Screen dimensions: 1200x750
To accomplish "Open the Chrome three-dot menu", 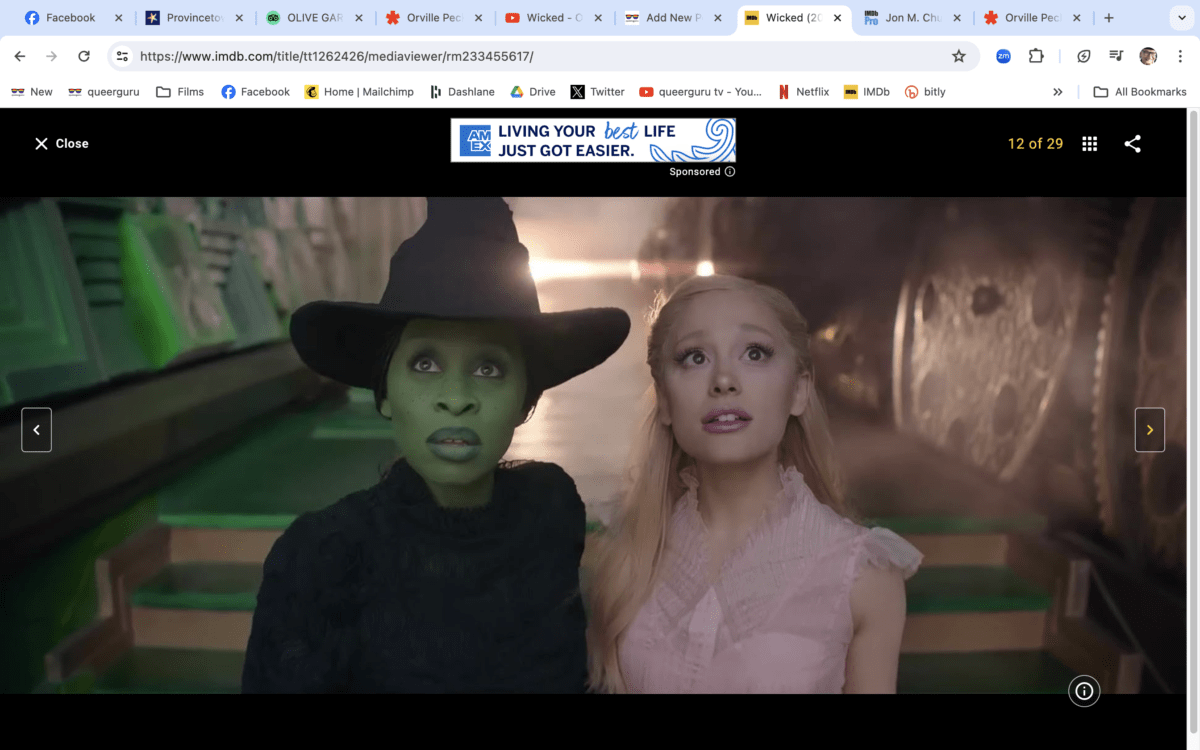I will click(x=1180, y=56).
